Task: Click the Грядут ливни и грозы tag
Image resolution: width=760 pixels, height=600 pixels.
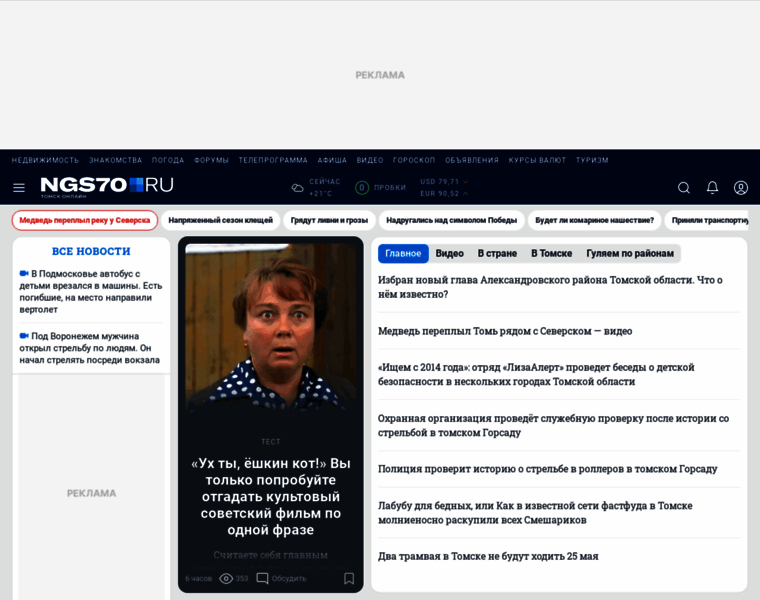Action: (329, 221)
